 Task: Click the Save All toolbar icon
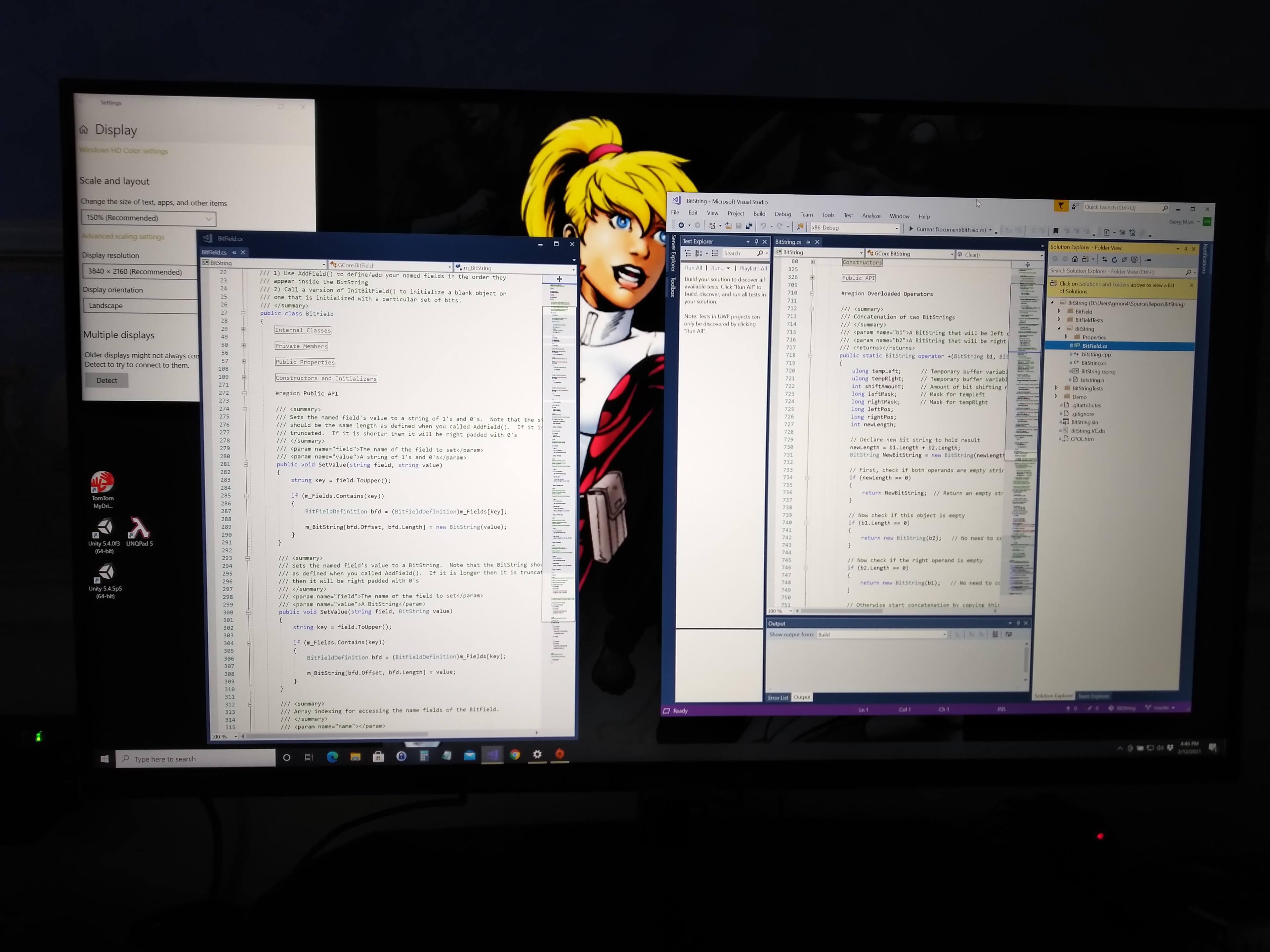(x=749, y=226)
